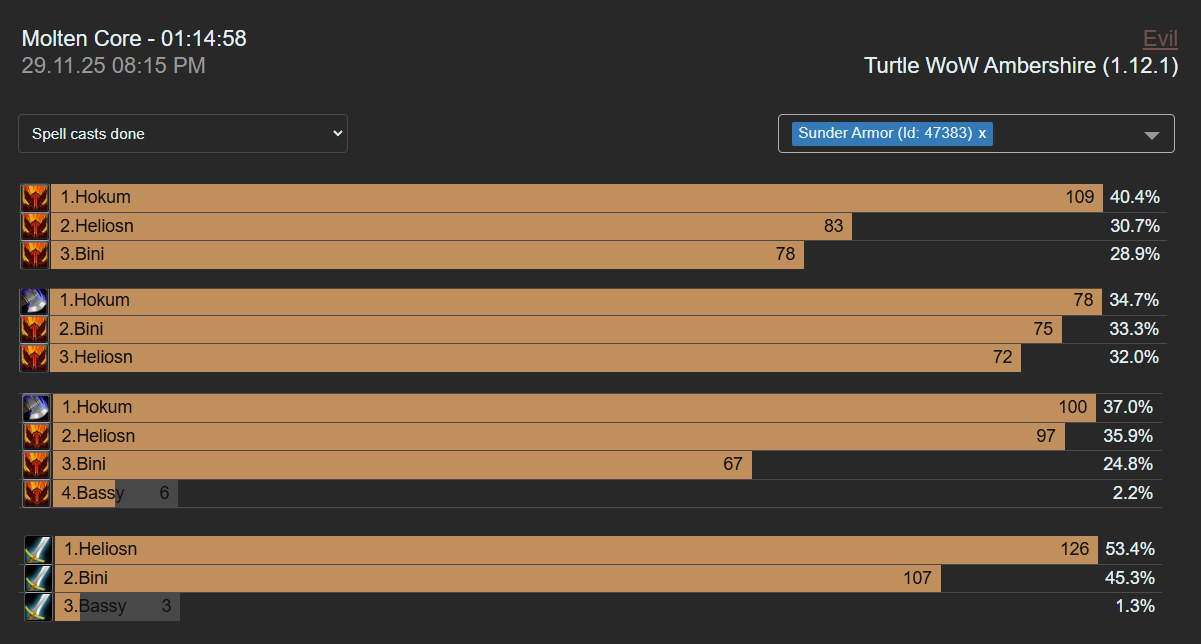
Task: Click the 53.4% value
Action: 1130,550
